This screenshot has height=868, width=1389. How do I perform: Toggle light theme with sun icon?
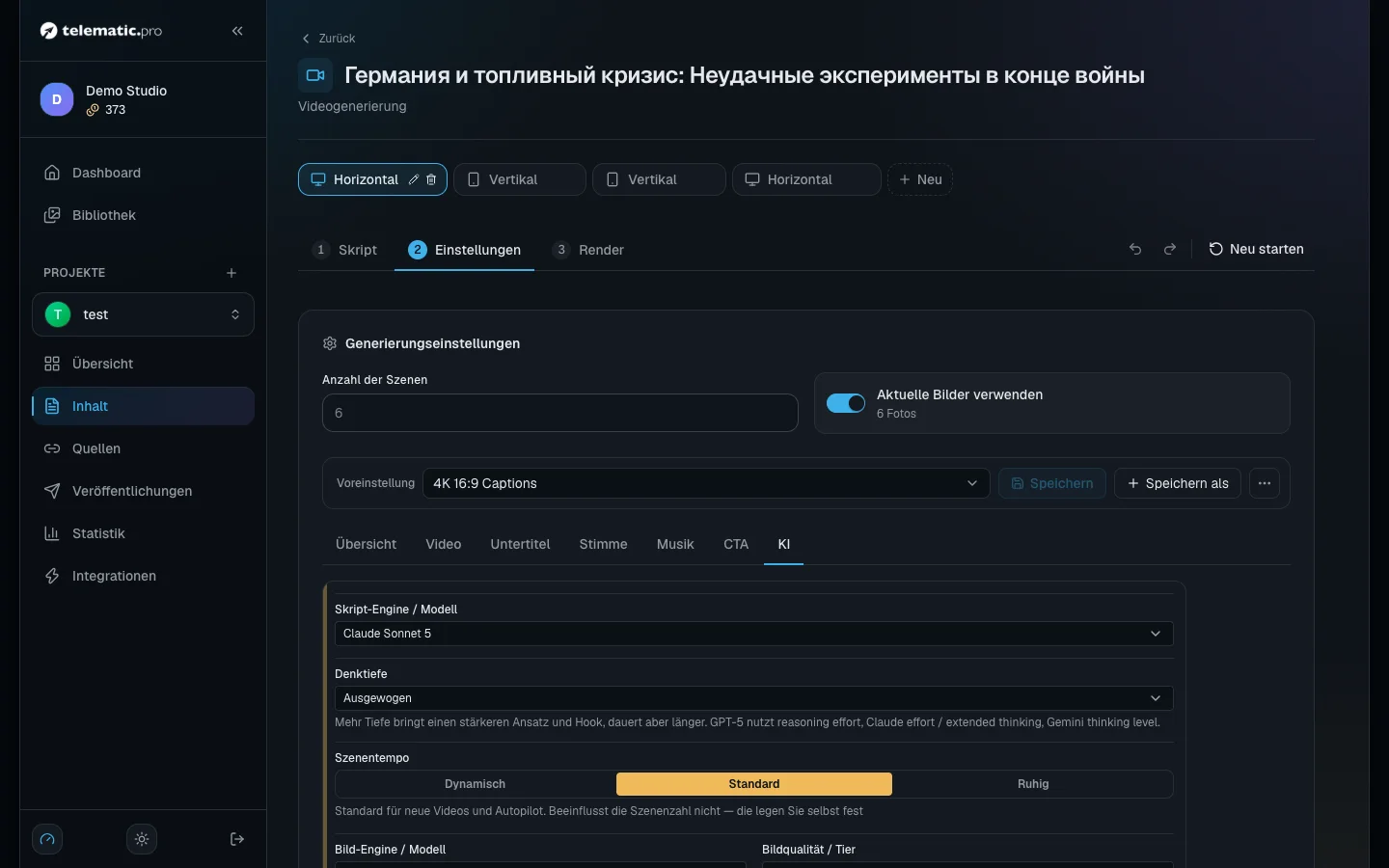click(142, 839)
